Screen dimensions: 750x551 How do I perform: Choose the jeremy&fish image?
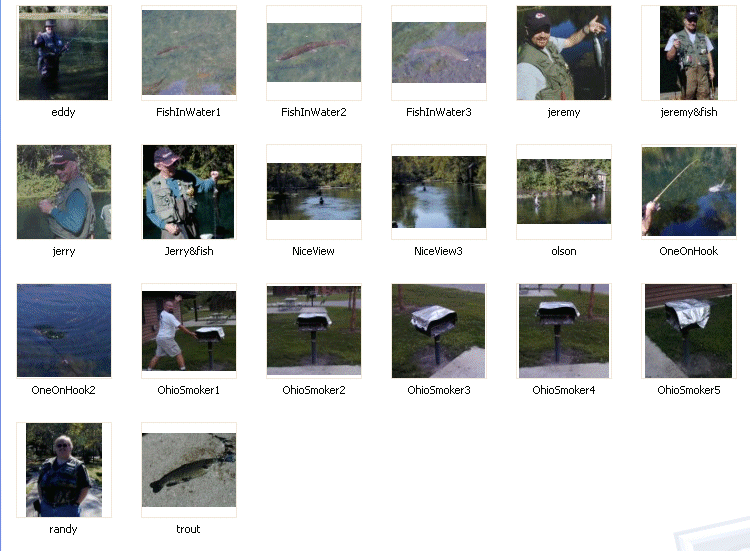tap(689, 53)
